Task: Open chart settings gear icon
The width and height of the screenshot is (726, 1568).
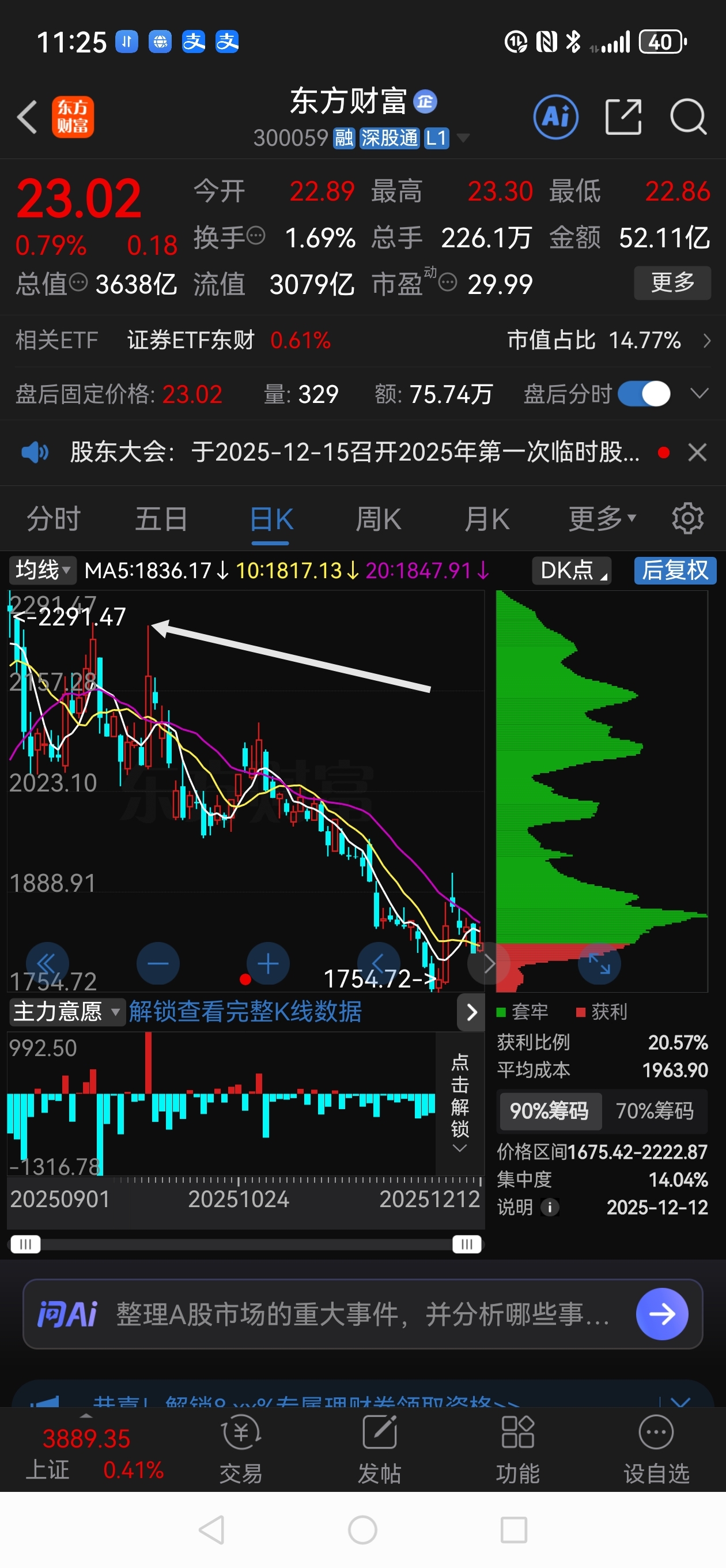Action: (x=687, y=519)
